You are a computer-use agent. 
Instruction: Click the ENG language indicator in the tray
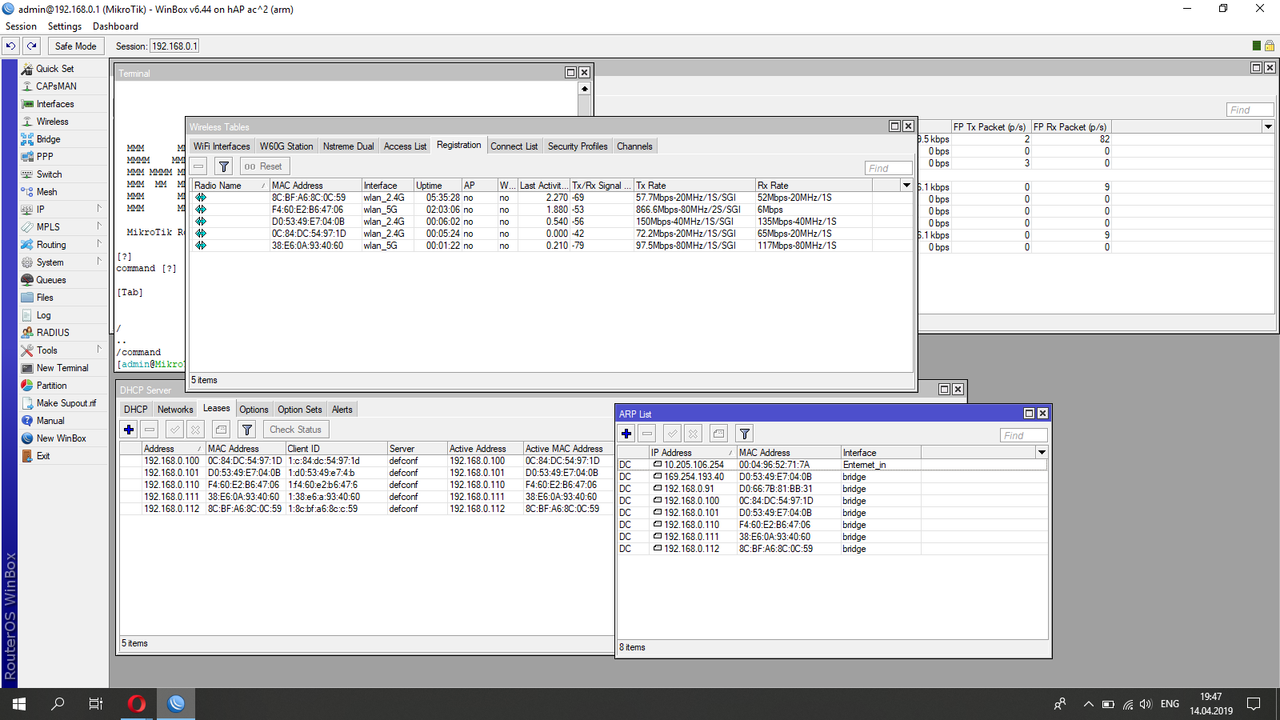pos(1169,704)
